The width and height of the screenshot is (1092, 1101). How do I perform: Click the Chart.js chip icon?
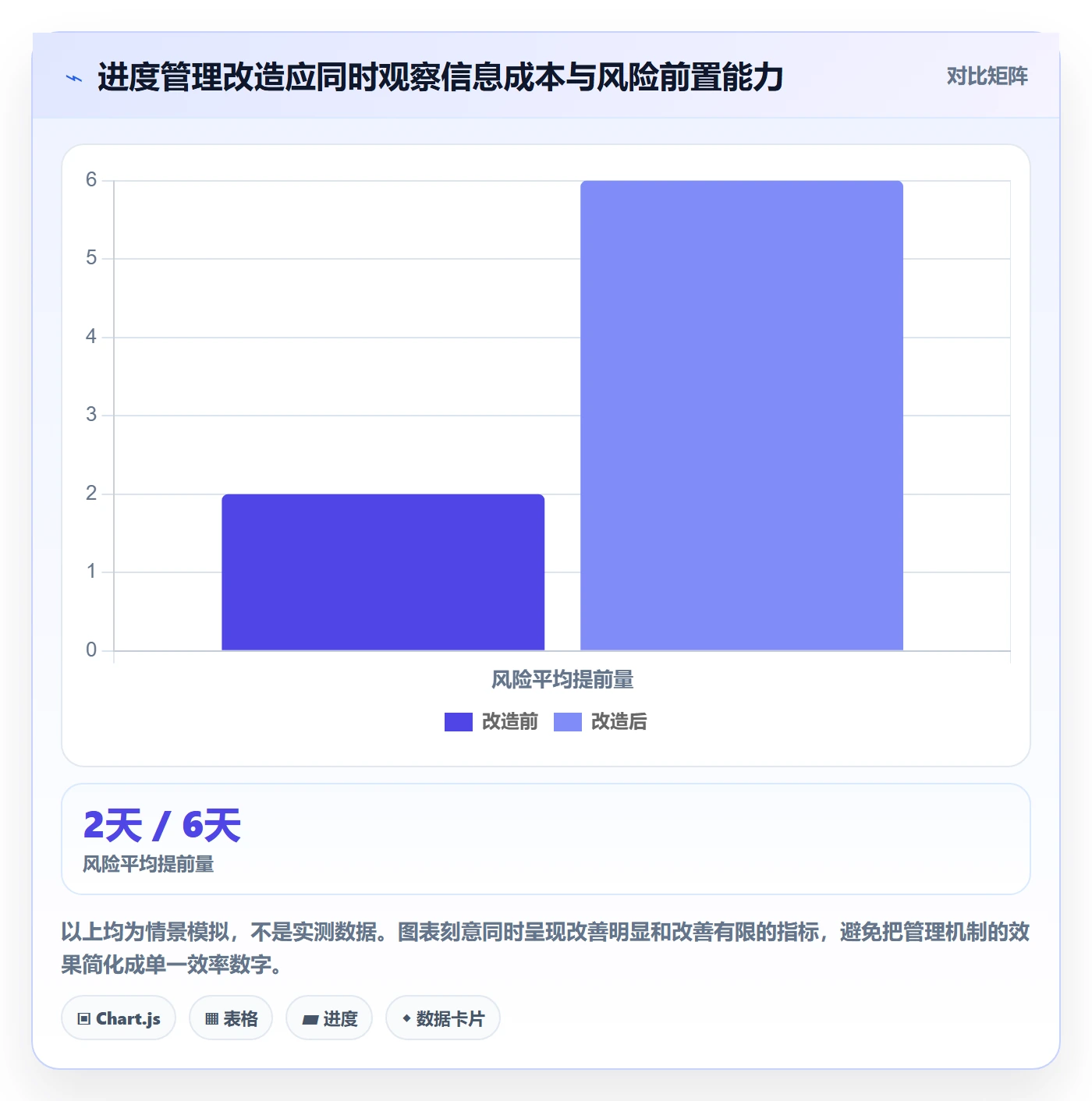coord(84,1018)
